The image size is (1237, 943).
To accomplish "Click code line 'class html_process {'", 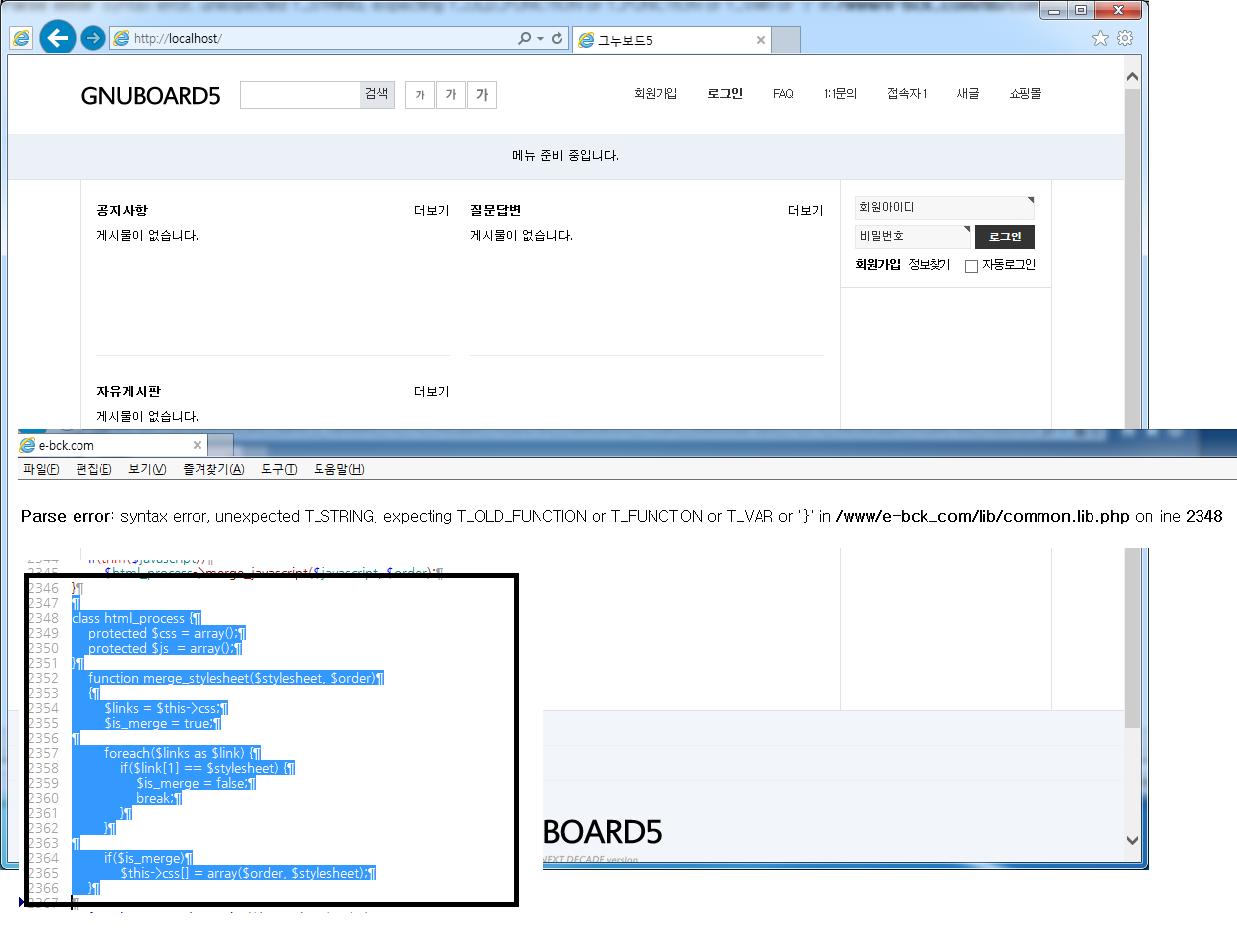I will (136, 618).
